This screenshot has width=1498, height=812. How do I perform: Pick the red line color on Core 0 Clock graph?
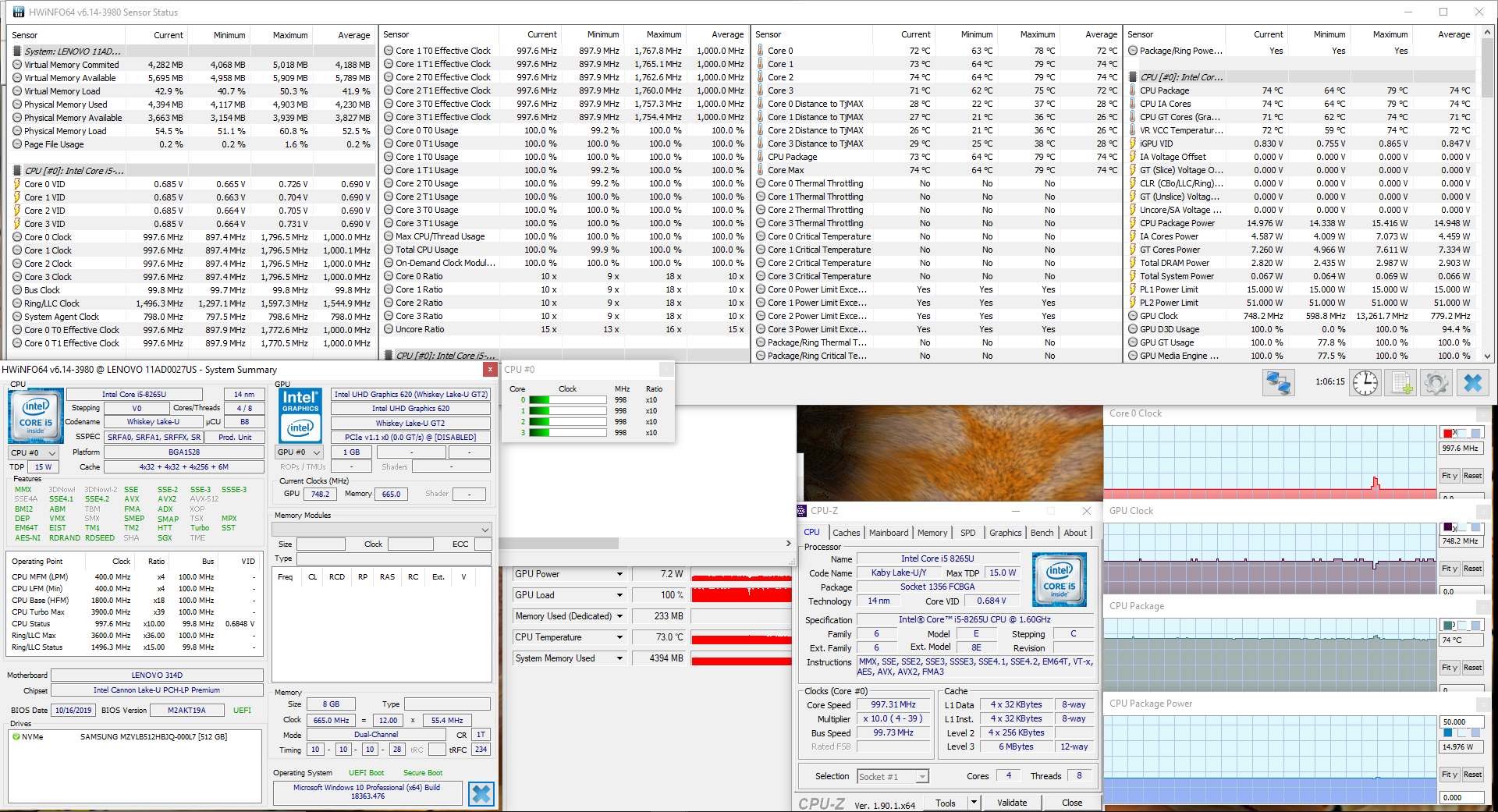coord(1448,434)
